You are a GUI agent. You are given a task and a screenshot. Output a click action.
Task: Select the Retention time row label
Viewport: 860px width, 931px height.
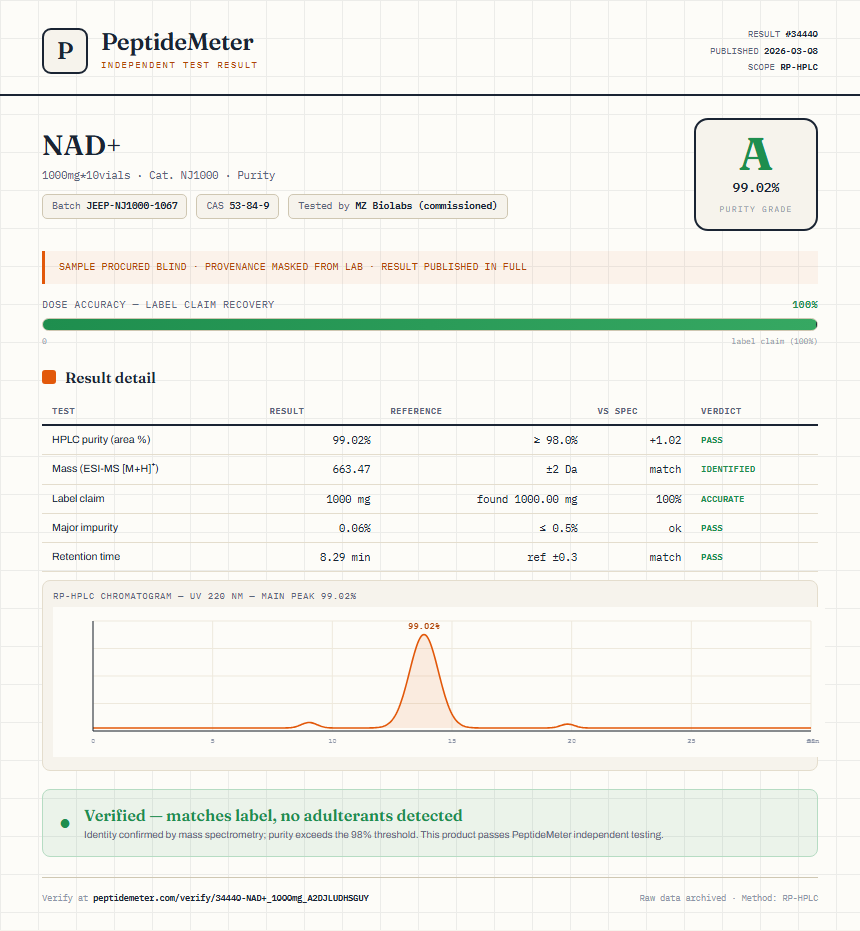pos(86,556)
